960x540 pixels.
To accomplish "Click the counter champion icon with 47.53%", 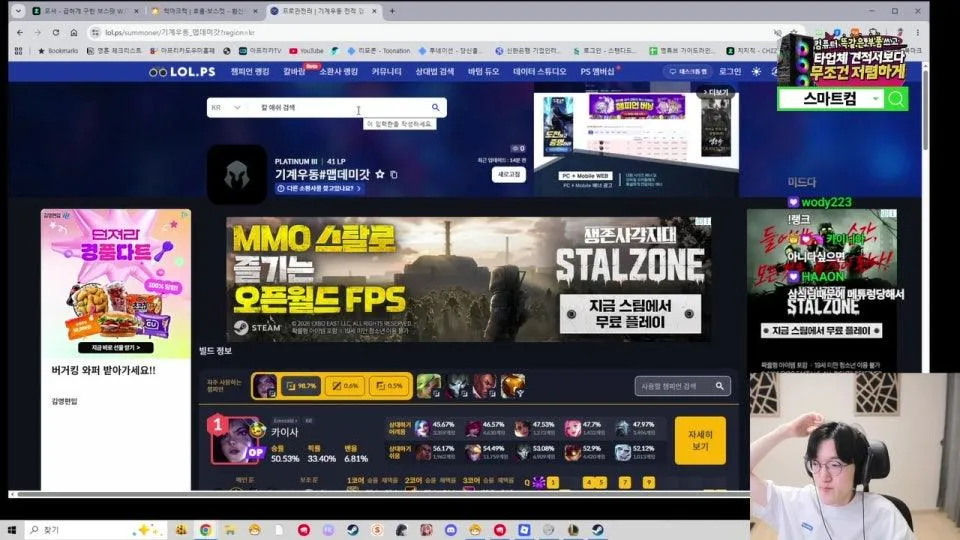I will [x=522, y=428].
